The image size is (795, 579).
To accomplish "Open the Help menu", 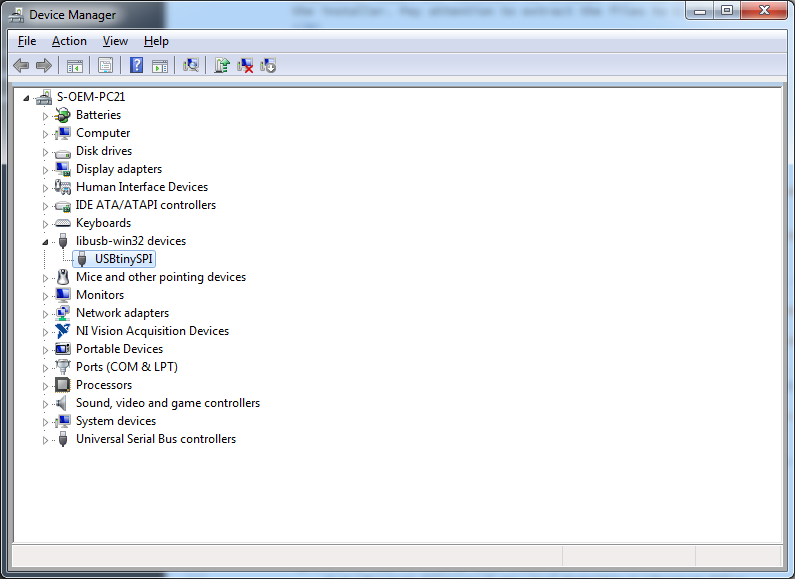I will pyautogui.click(x=156, y=41).
